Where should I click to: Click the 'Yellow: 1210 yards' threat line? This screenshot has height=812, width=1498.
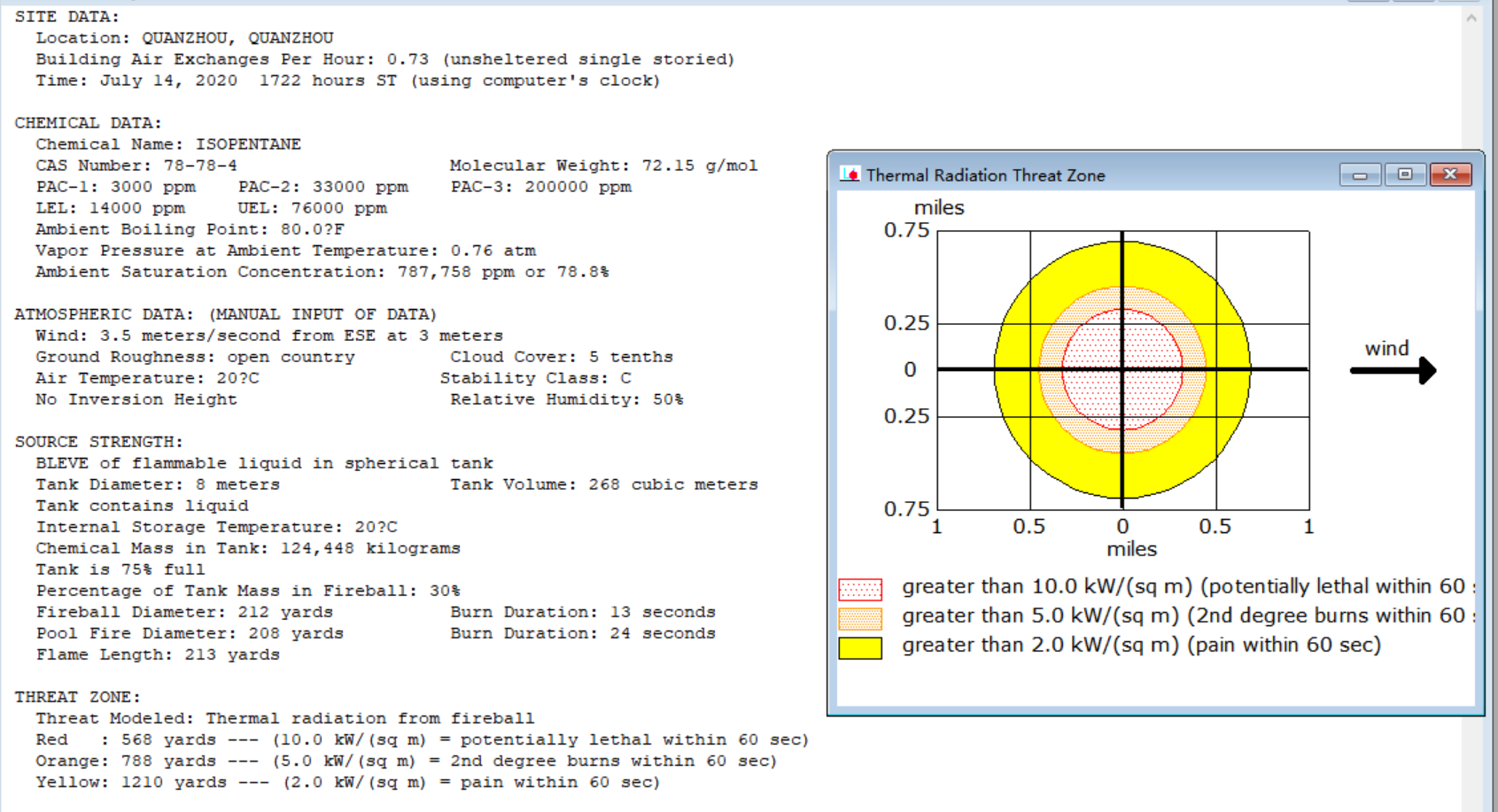point(347,782)
